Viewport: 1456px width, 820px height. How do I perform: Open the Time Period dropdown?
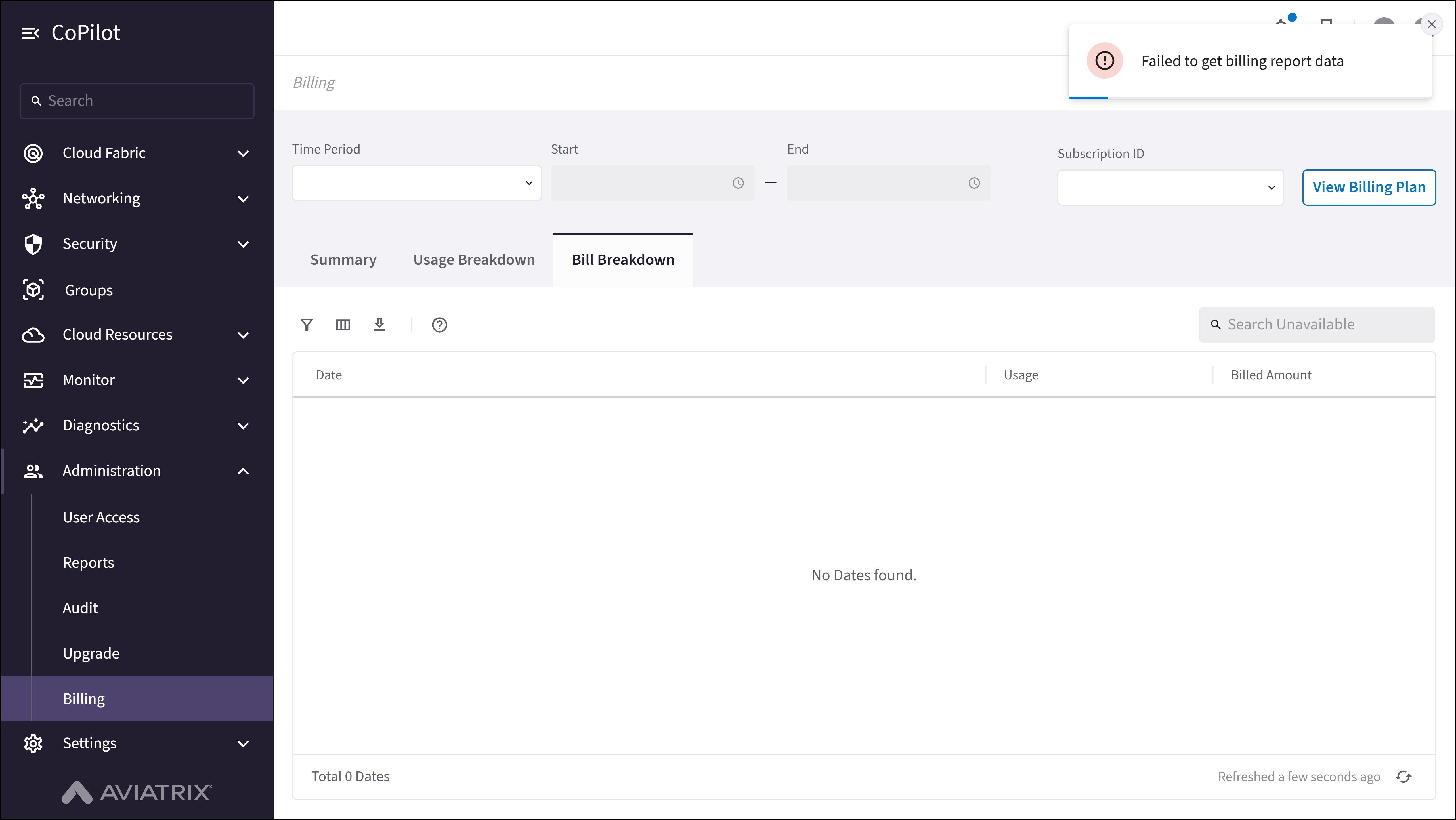point(417,183)
